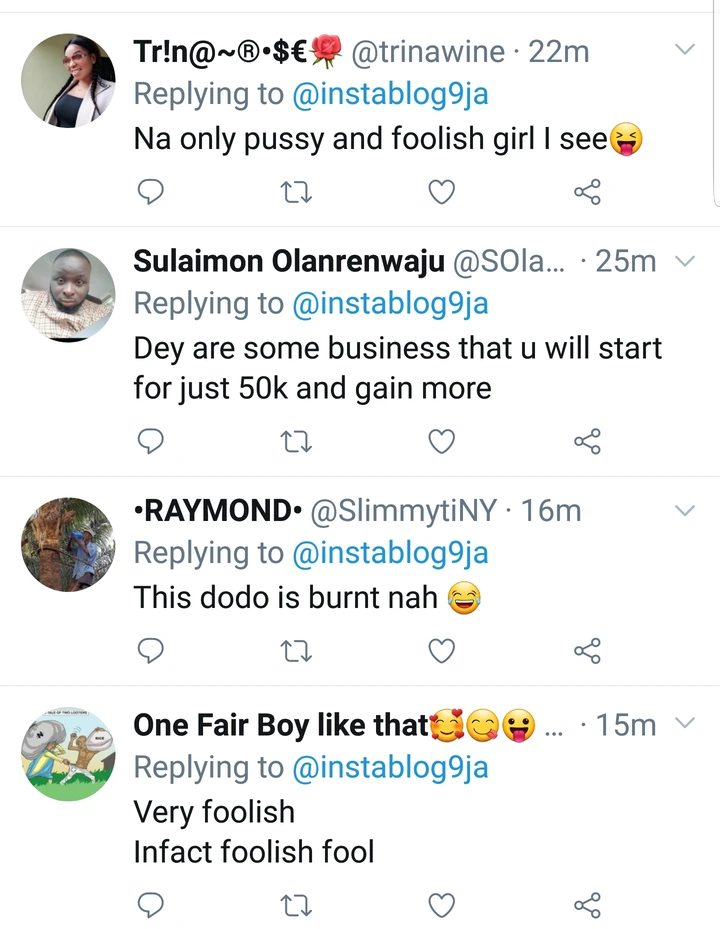The height and width of the screenshot is (929, 720).
Task: Like Sulaimon Olanrenwaju's tweet
Action: pos(442,441)
